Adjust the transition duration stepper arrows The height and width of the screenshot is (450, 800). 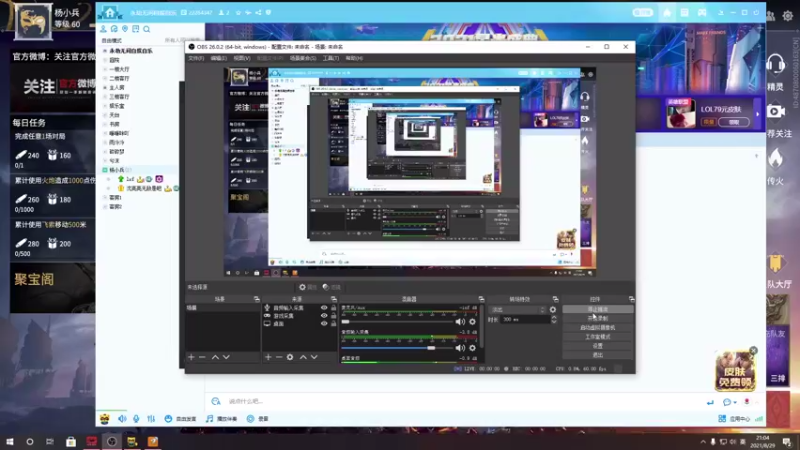554,319
